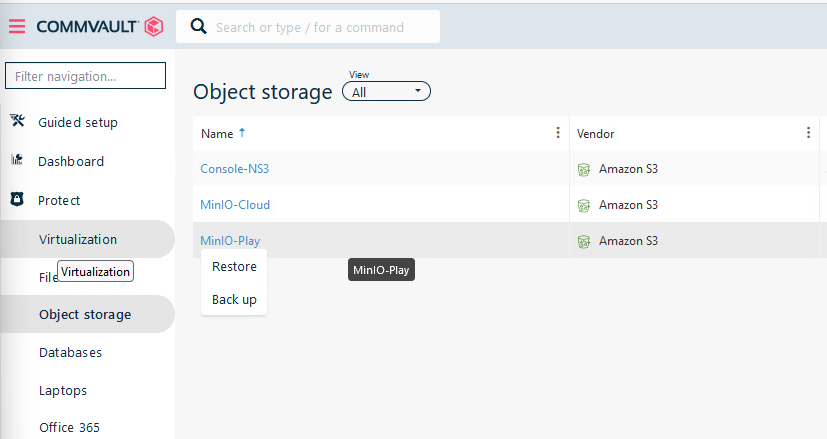Open the Console-NS3 link
Viewport: 827px width, 439px height.
click(235, 169)
